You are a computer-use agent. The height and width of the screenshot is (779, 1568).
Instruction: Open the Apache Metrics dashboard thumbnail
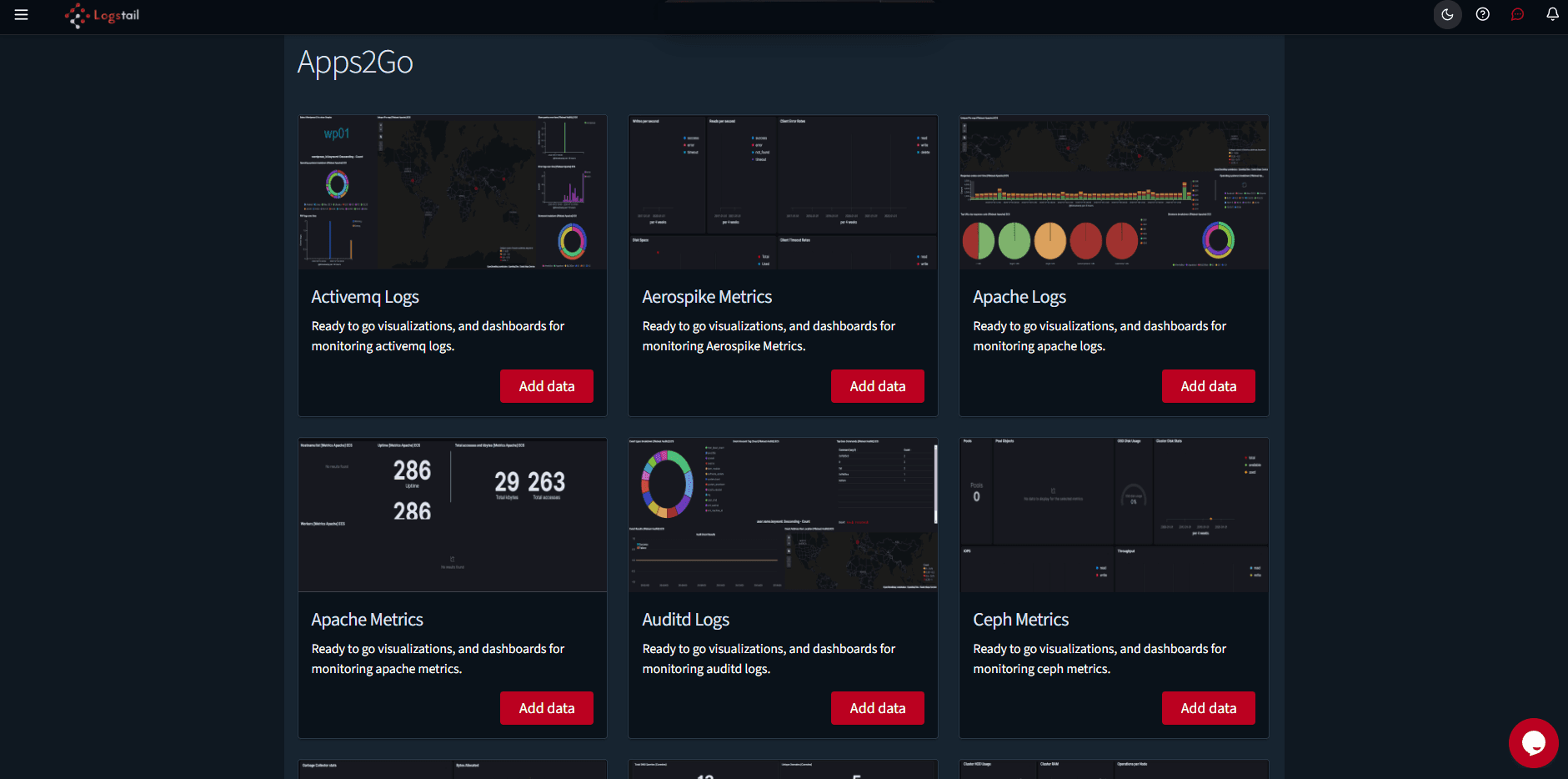pyautogui.click(x=453, y=515)
